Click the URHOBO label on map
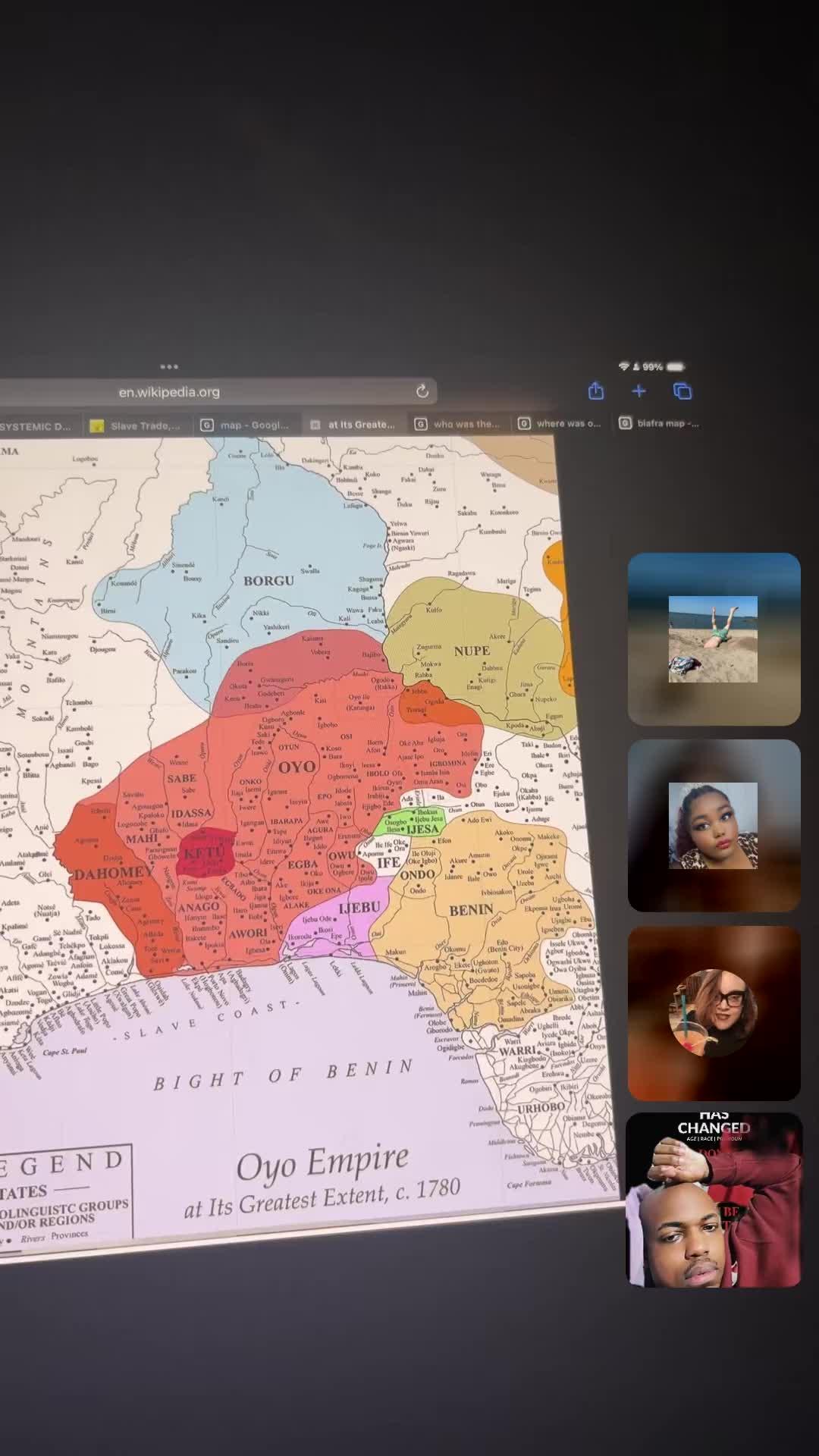 click(541, 1108)
